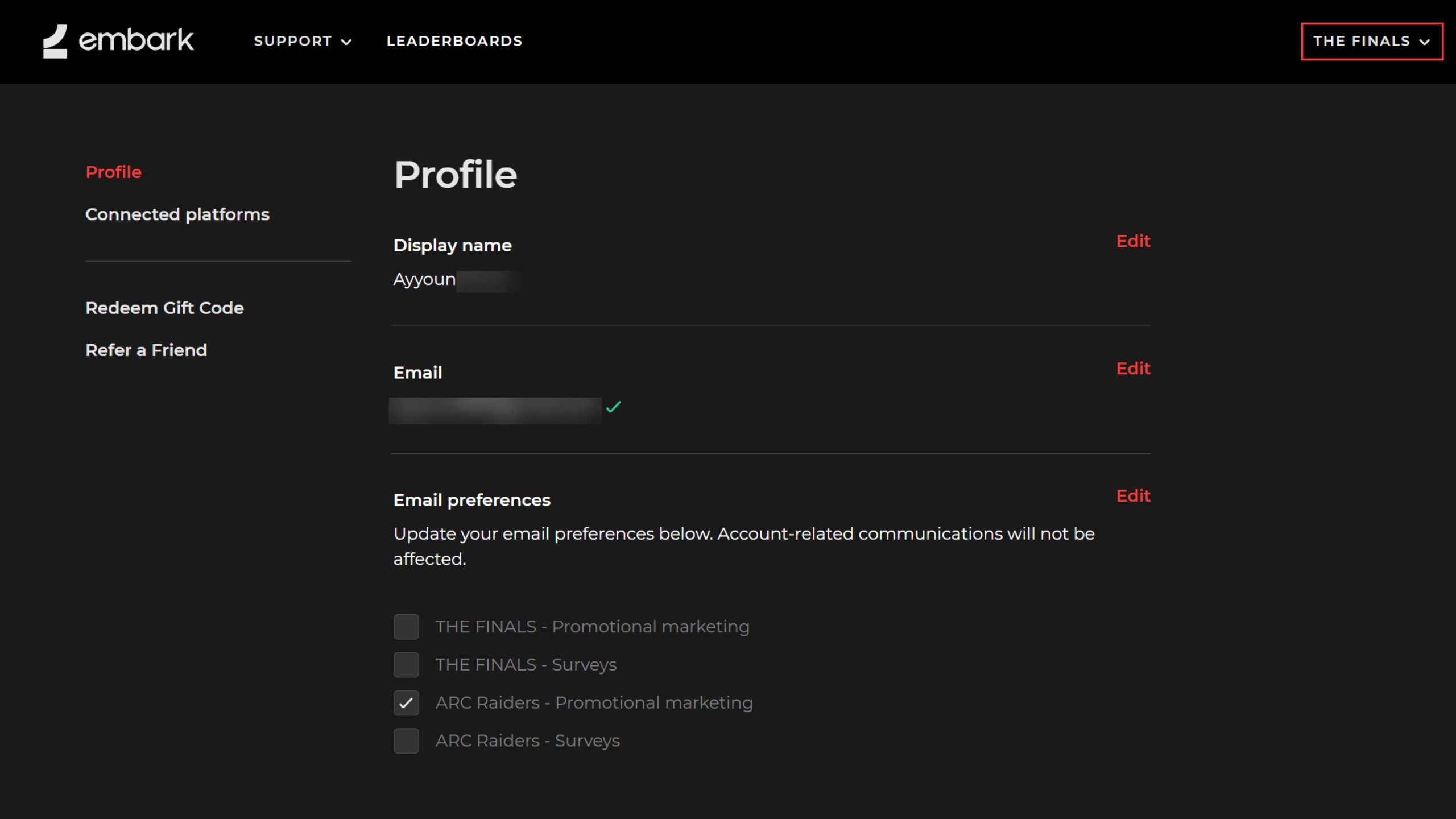Open THE FINALS game selector dropdown
The image size is (1456, 819).
(x=1371, y=41)
